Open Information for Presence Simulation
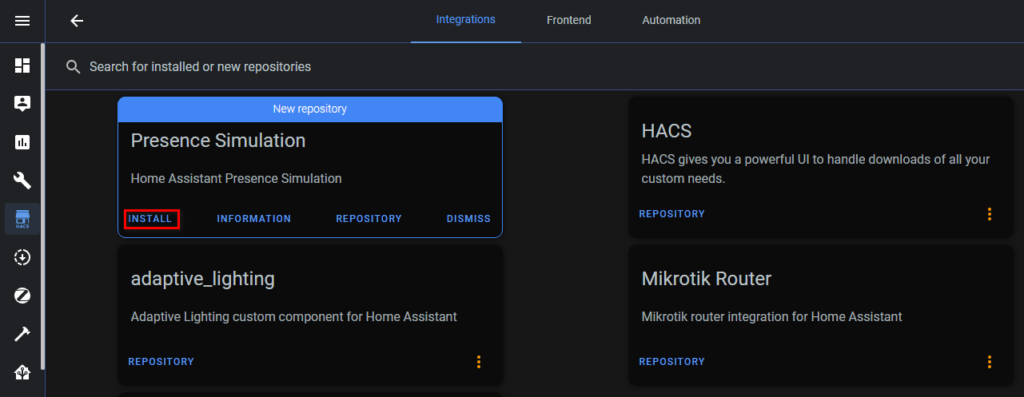 [x=254, y=219]
